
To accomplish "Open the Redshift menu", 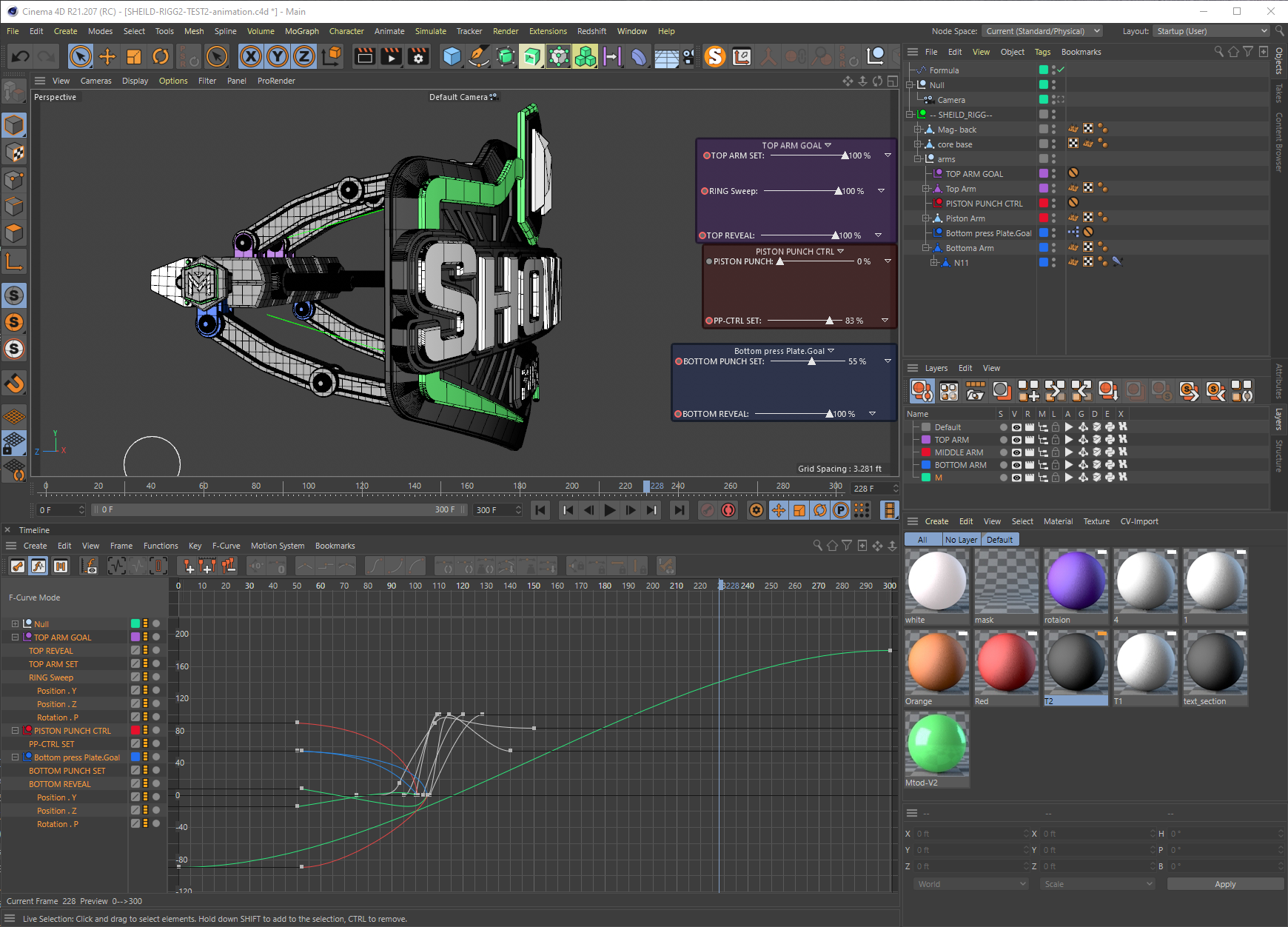I will 591,31.
